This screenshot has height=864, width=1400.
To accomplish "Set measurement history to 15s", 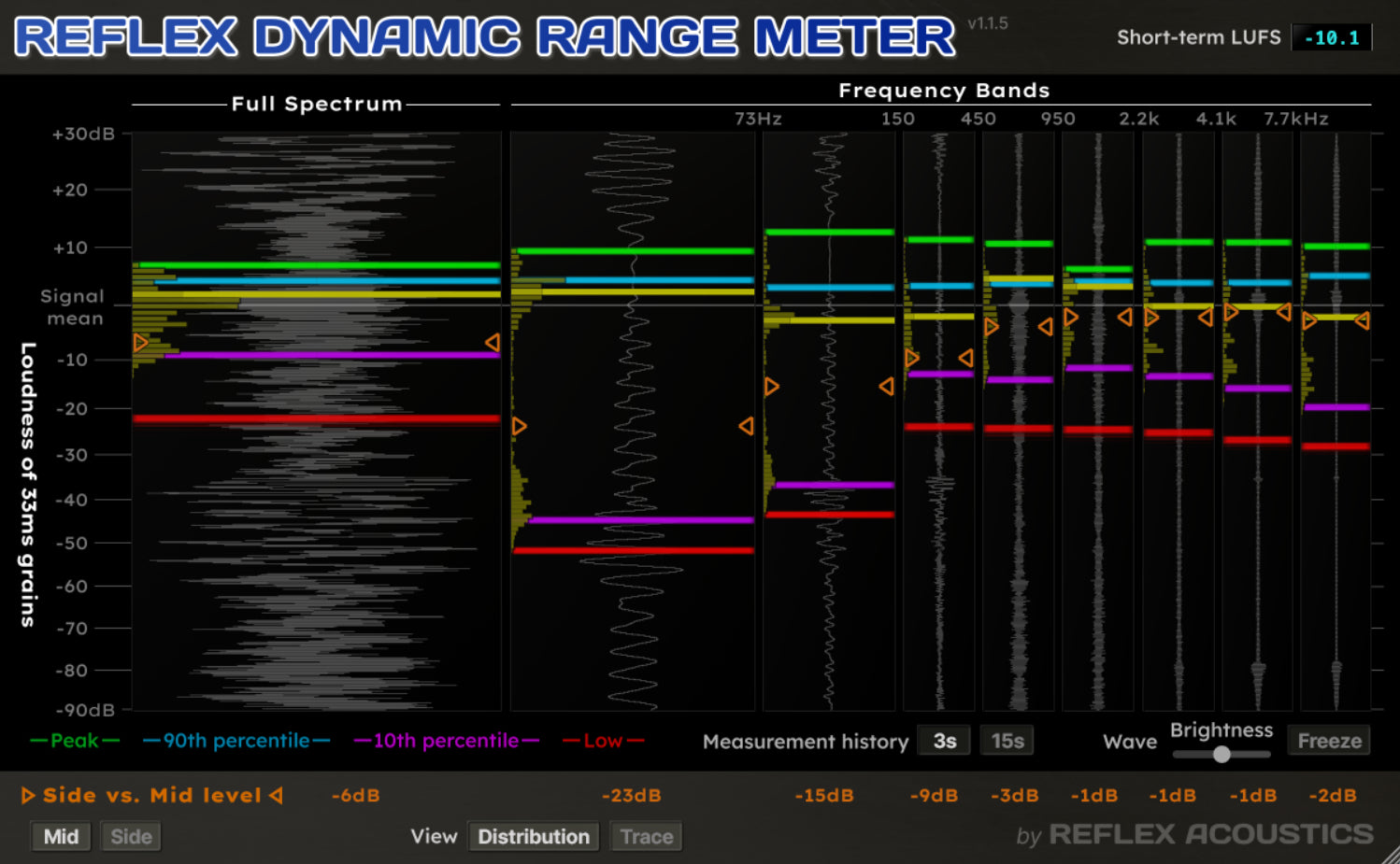I will (x=1007, y=741).
